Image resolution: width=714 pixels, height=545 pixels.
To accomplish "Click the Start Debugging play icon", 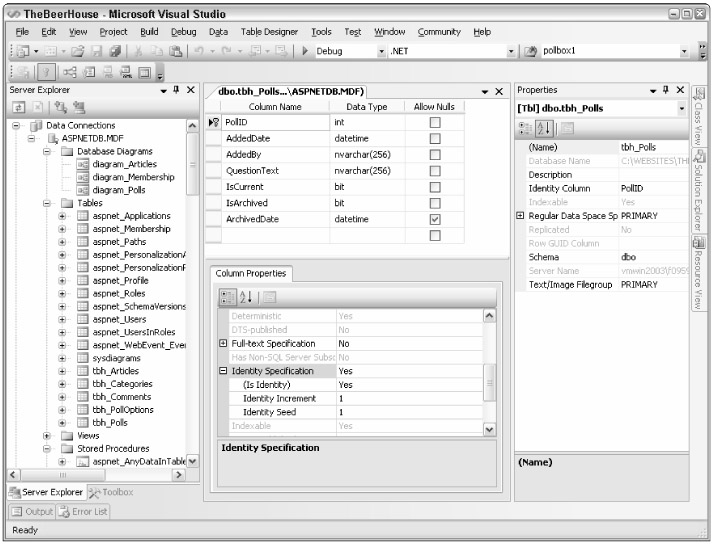I will pos(306,50).
